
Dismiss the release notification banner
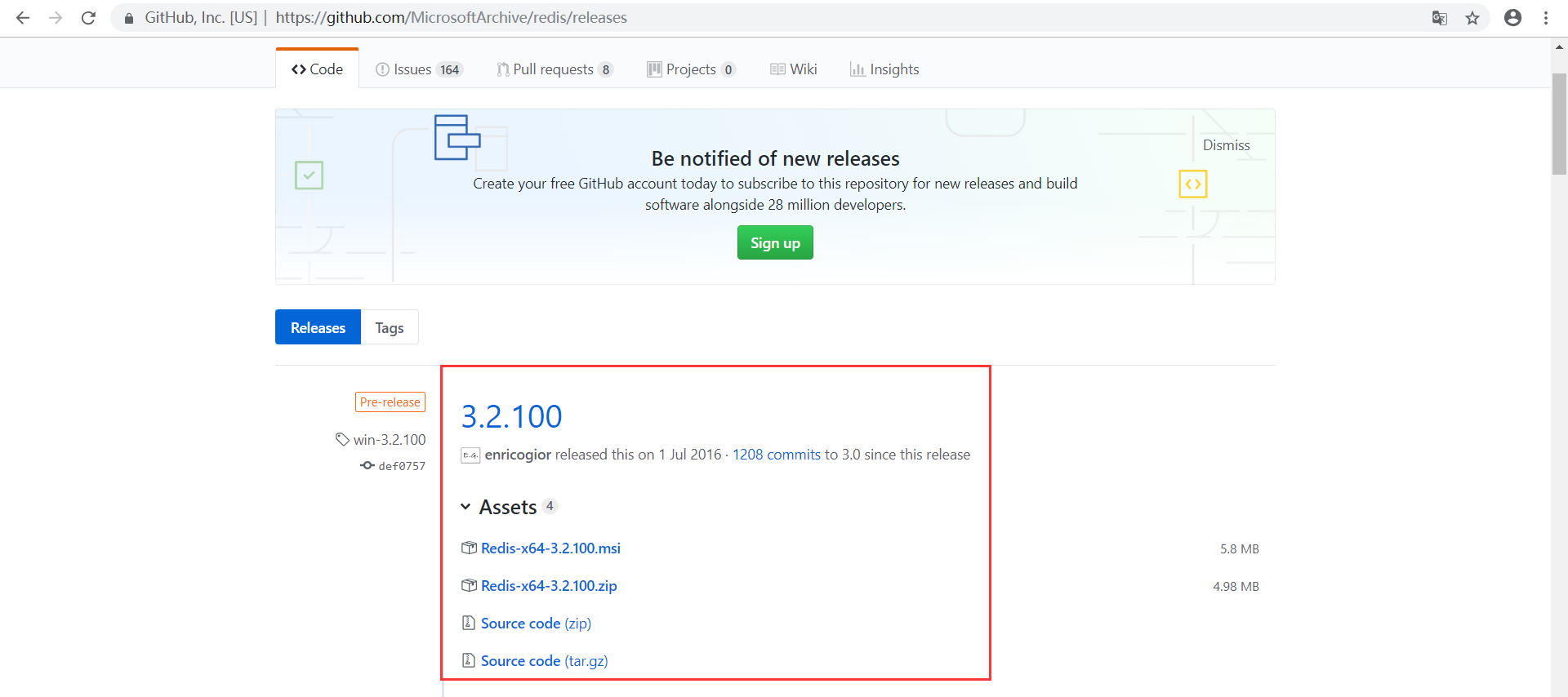[1226, 145]
